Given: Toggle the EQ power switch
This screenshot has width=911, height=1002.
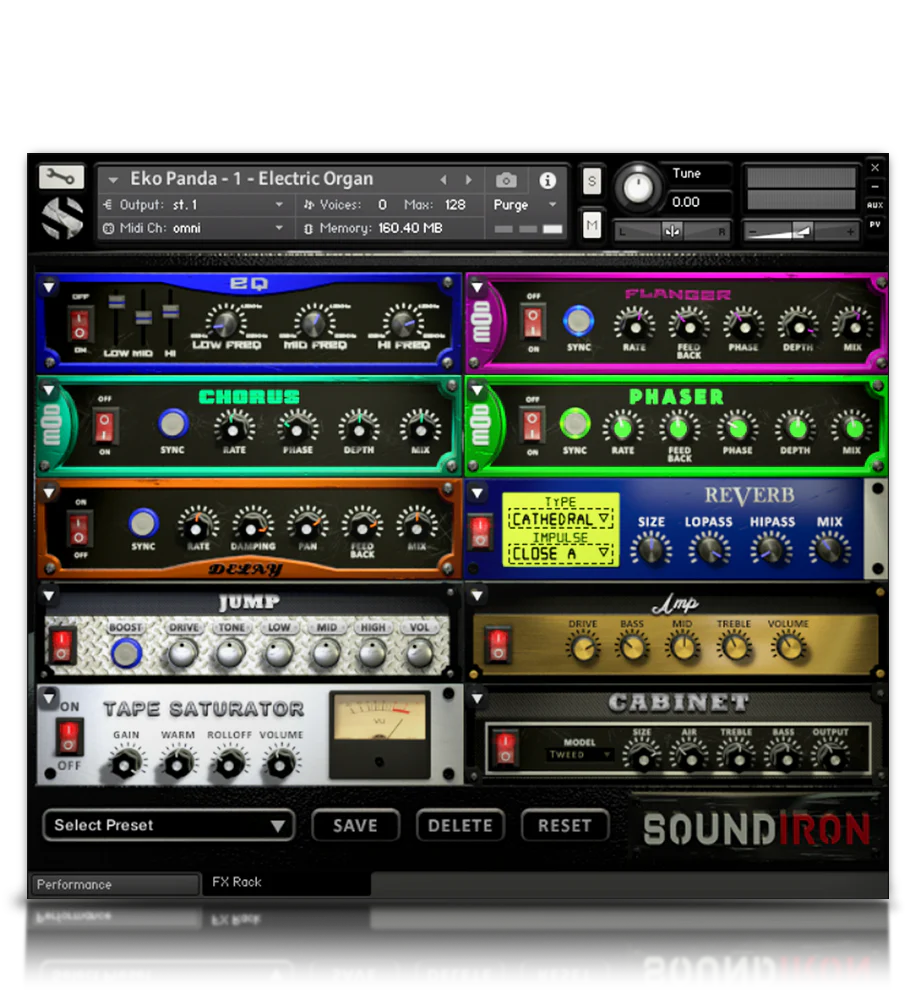Looking at the screenshot, I should (80, 323).
